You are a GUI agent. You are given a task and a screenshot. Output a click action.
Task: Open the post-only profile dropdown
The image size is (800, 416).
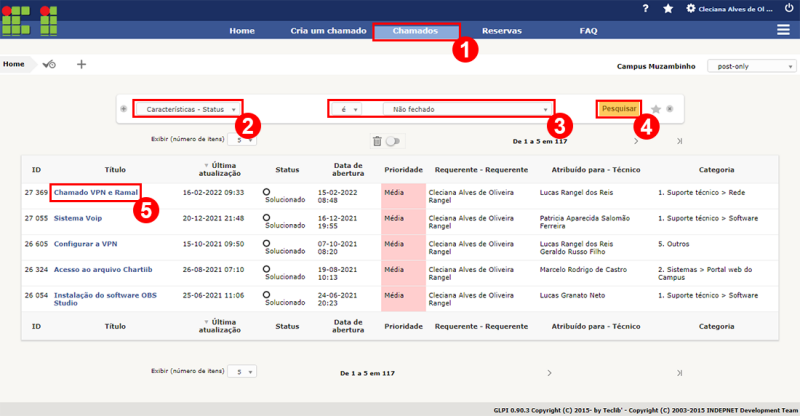click(752, 66)
